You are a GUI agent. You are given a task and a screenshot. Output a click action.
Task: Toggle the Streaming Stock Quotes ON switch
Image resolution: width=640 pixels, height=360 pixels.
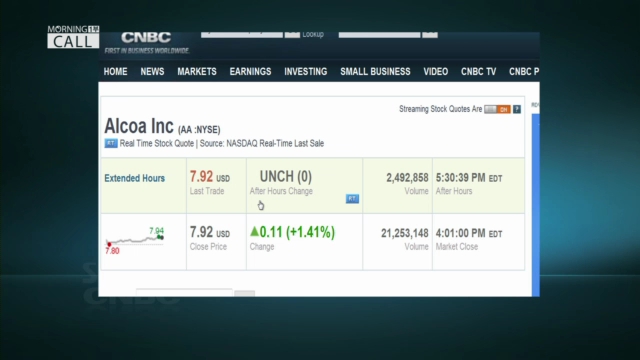(x=497, y=109)
